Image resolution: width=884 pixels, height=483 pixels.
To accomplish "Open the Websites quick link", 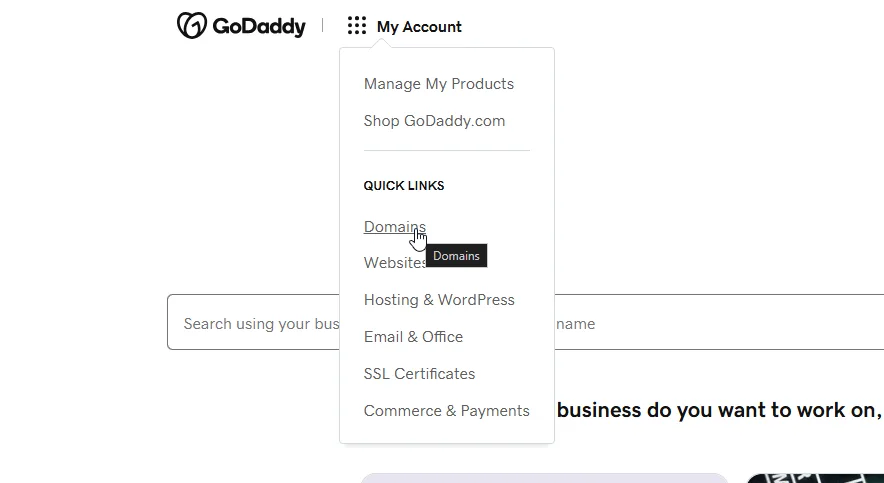I will 394,263.
